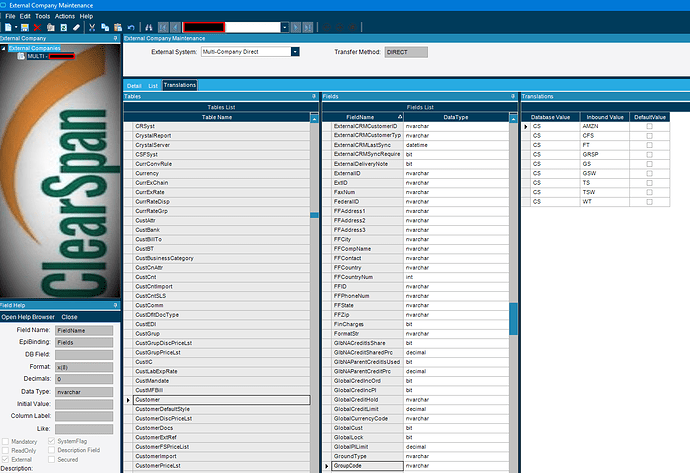Open the External System dropdown
Viewport: 690px width, 473px height.
(295, 52)
